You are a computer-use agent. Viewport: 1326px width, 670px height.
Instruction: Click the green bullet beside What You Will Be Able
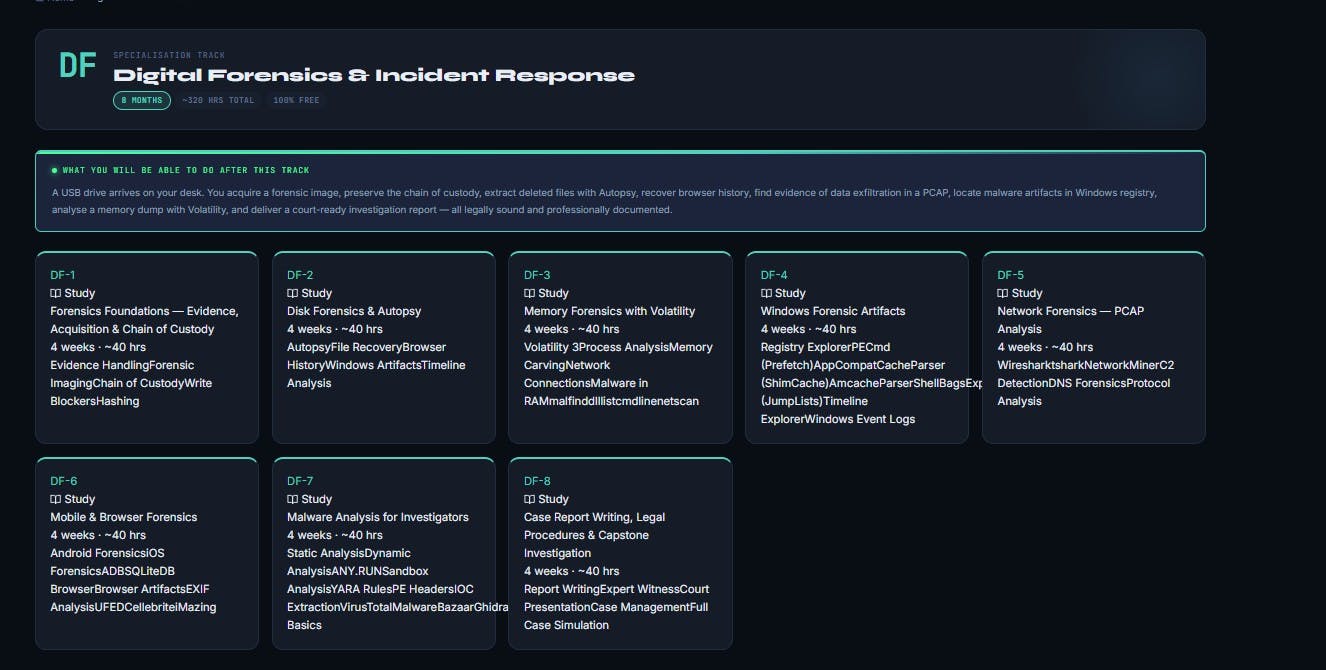pyautogui.click(x=54, y=171)
